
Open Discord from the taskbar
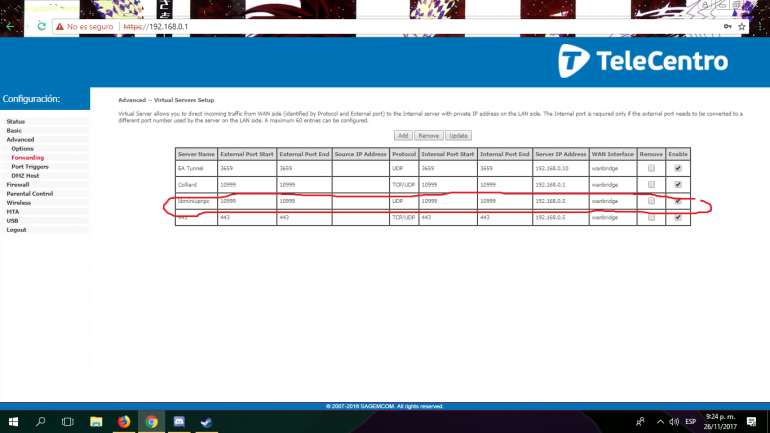179,422
